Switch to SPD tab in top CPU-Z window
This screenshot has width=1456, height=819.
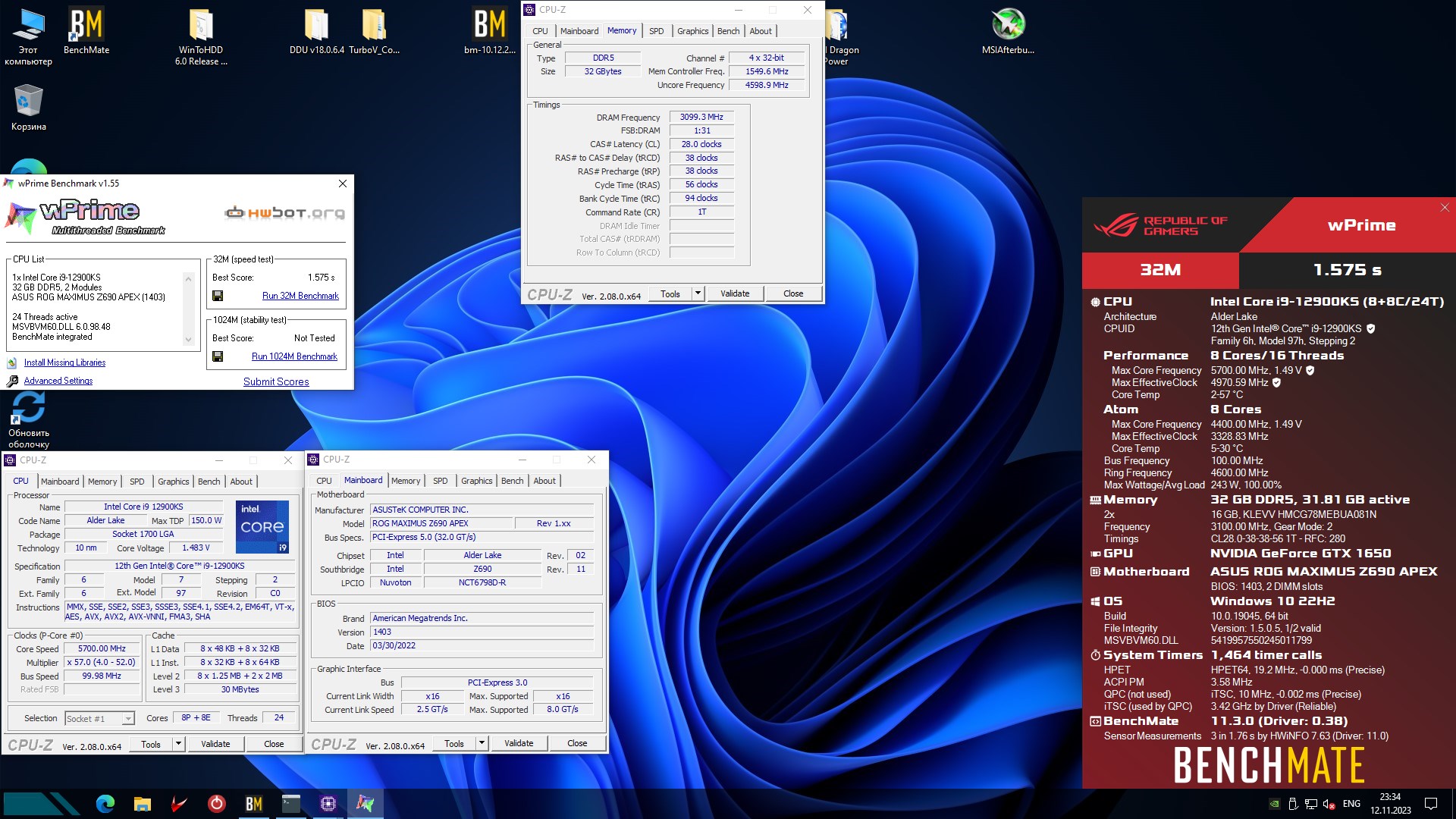(657, 31)
